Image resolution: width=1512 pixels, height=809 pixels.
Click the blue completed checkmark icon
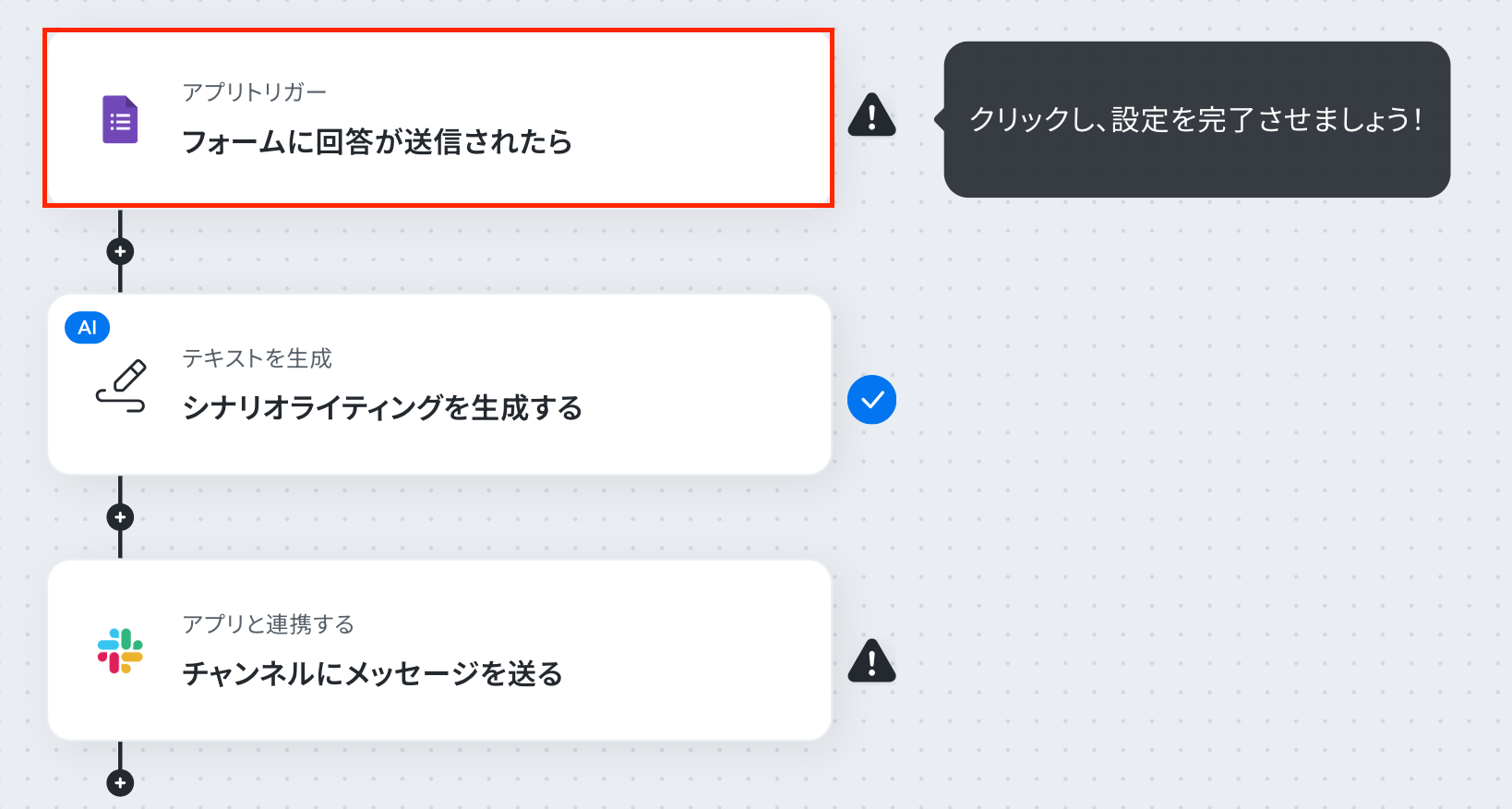click(871, 400)
